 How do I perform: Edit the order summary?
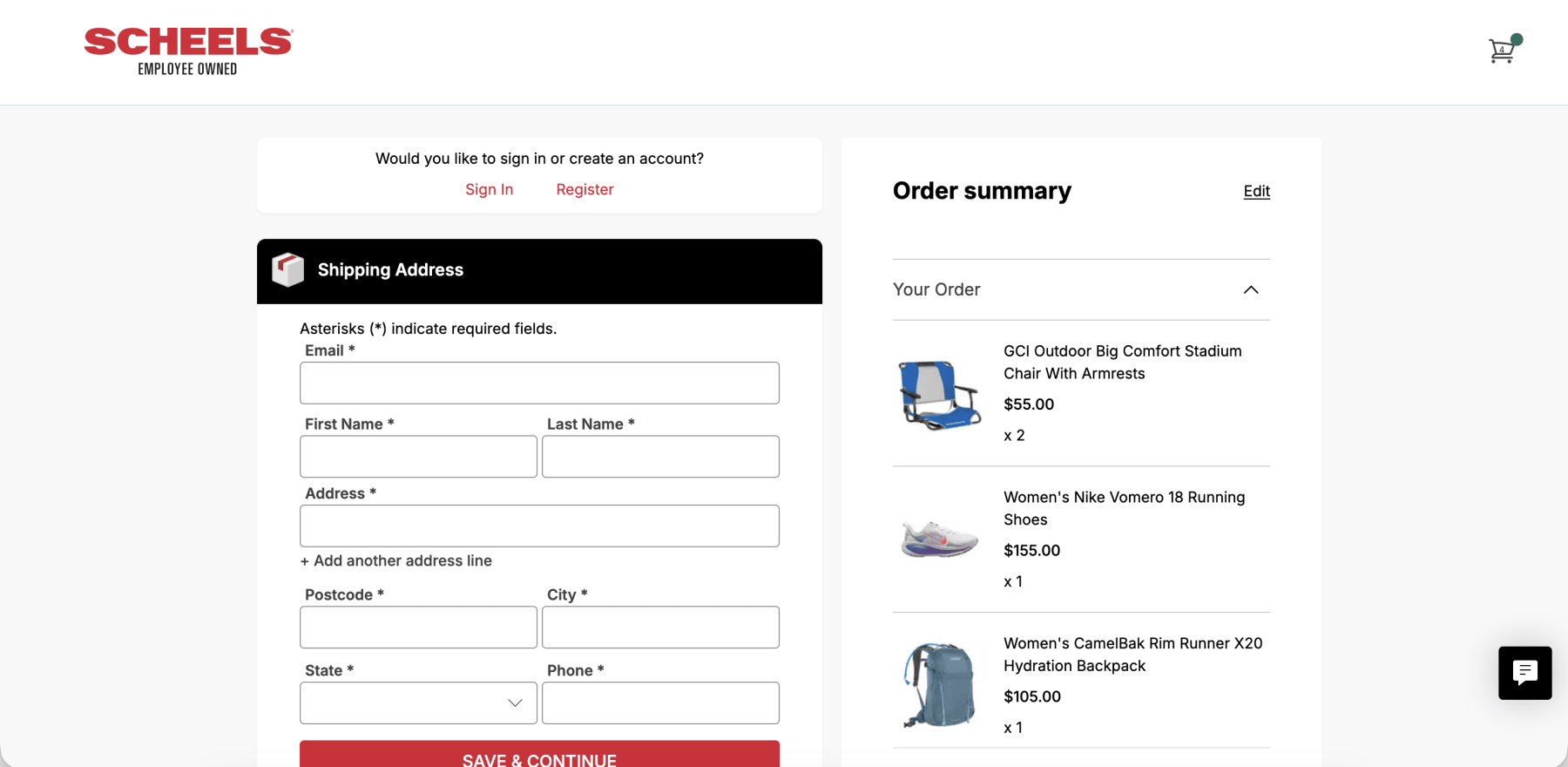coord(1256,191)
